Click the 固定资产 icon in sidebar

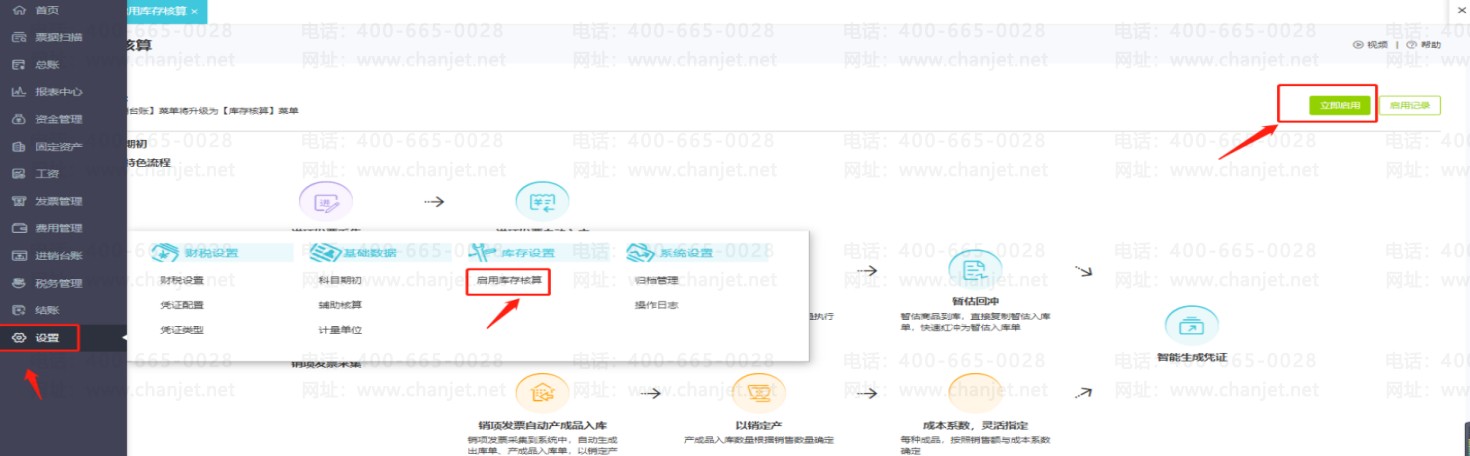[18, 147]
